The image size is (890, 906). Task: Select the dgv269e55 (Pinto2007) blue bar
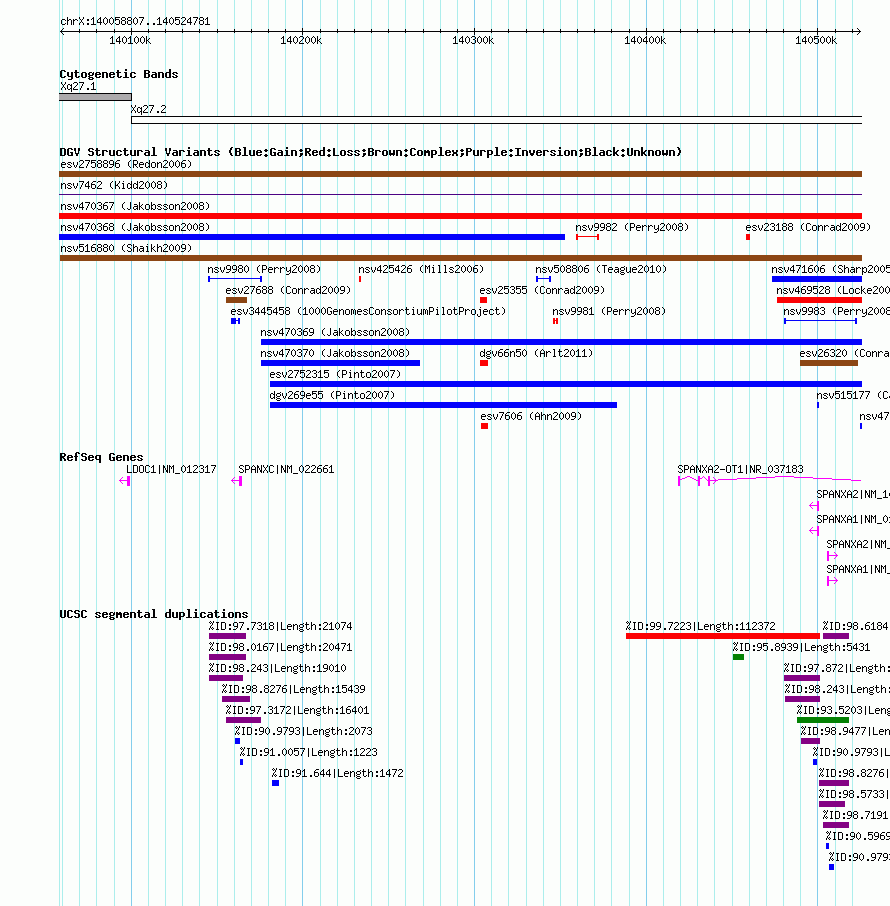(443, 405)
